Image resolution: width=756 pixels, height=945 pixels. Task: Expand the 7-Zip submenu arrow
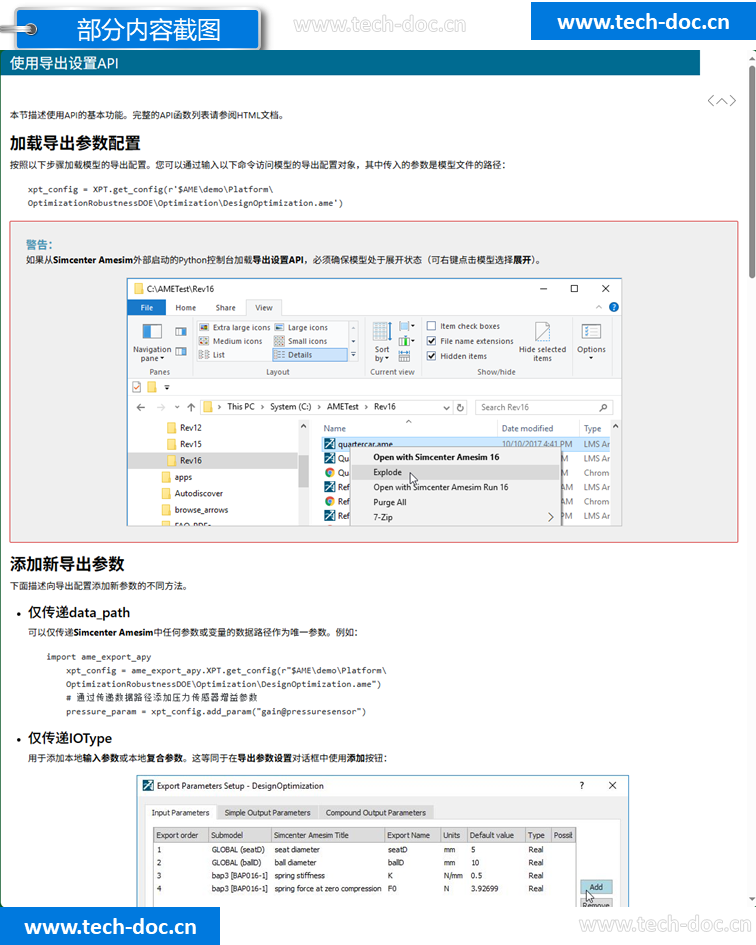click(x=550, y=517)
